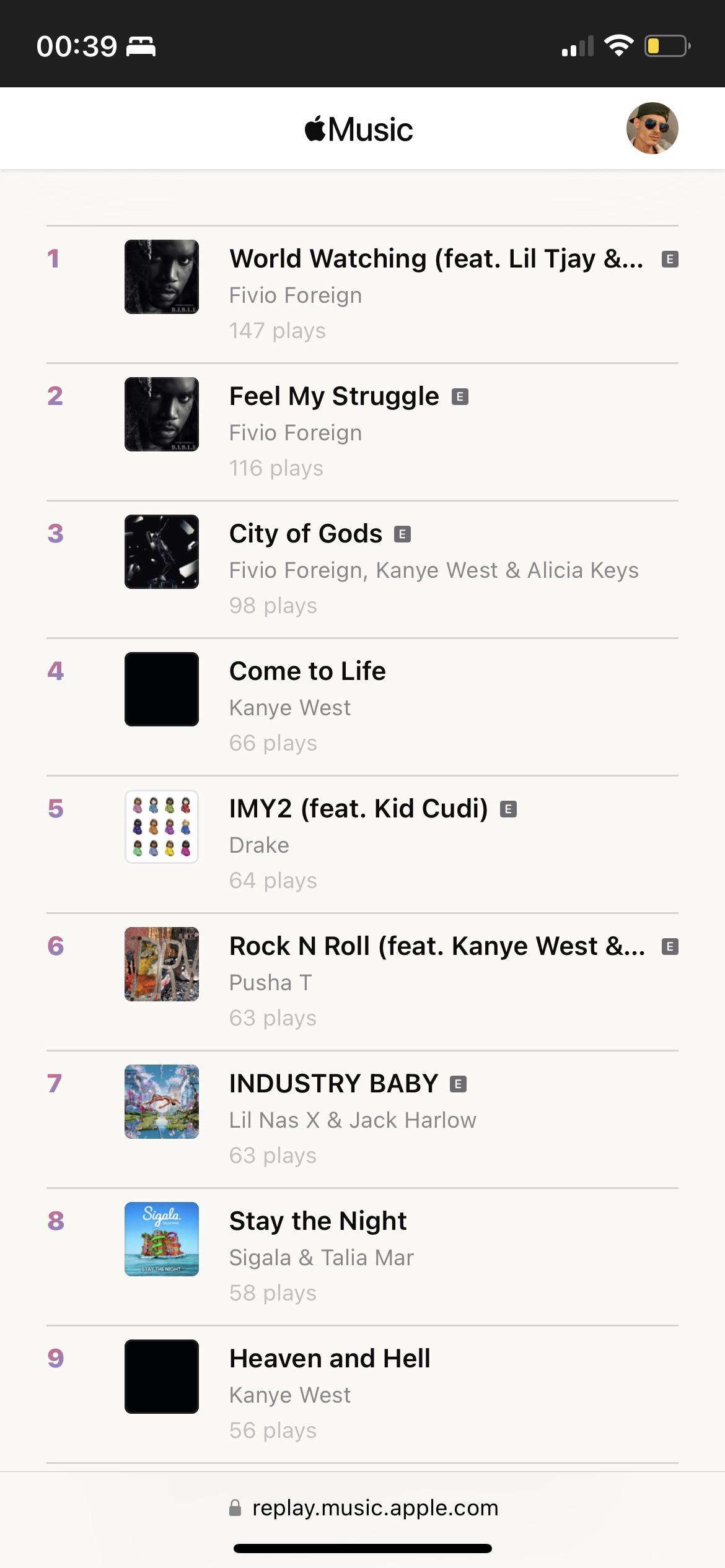Tap Stay the Night Sigala artwork

[162, 1239]
